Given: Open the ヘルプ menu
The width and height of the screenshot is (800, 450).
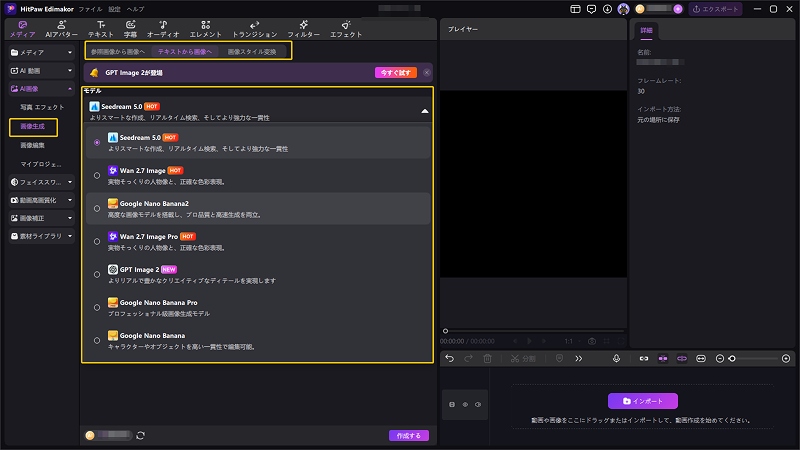Looking at the screenshot, I should coord(136,9).
